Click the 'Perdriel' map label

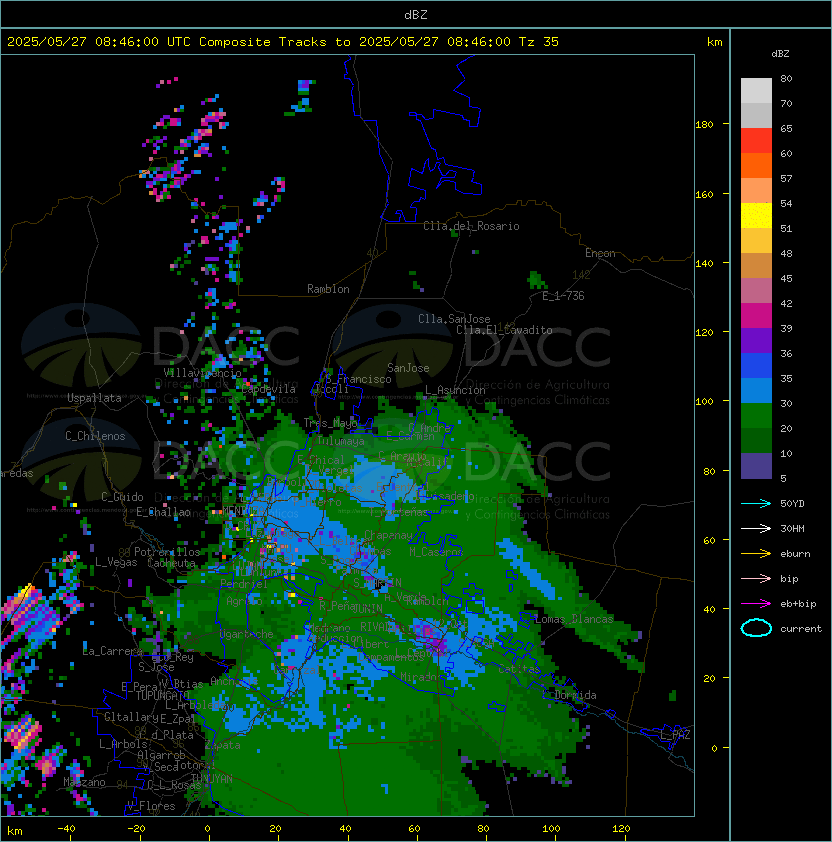244,584
